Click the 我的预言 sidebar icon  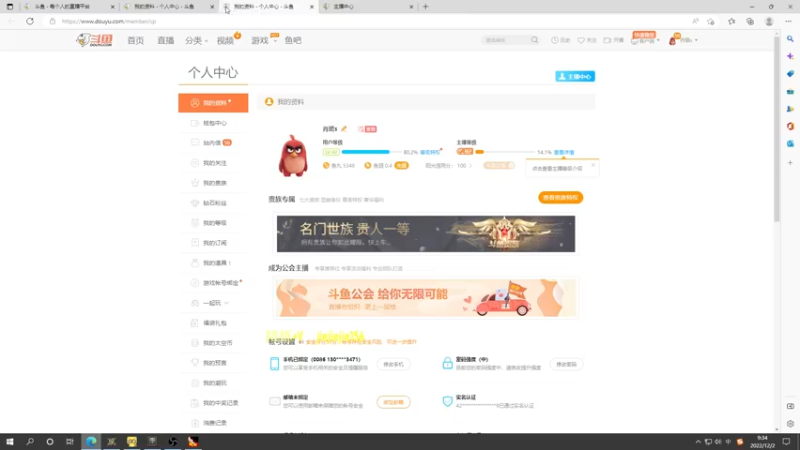pyautogui.click(x=195, y=363)
